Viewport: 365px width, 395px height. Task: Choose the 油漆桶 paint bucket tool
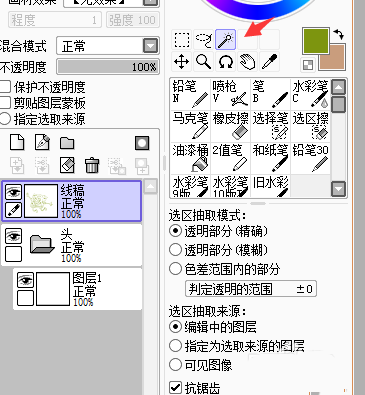click(190, 158)
